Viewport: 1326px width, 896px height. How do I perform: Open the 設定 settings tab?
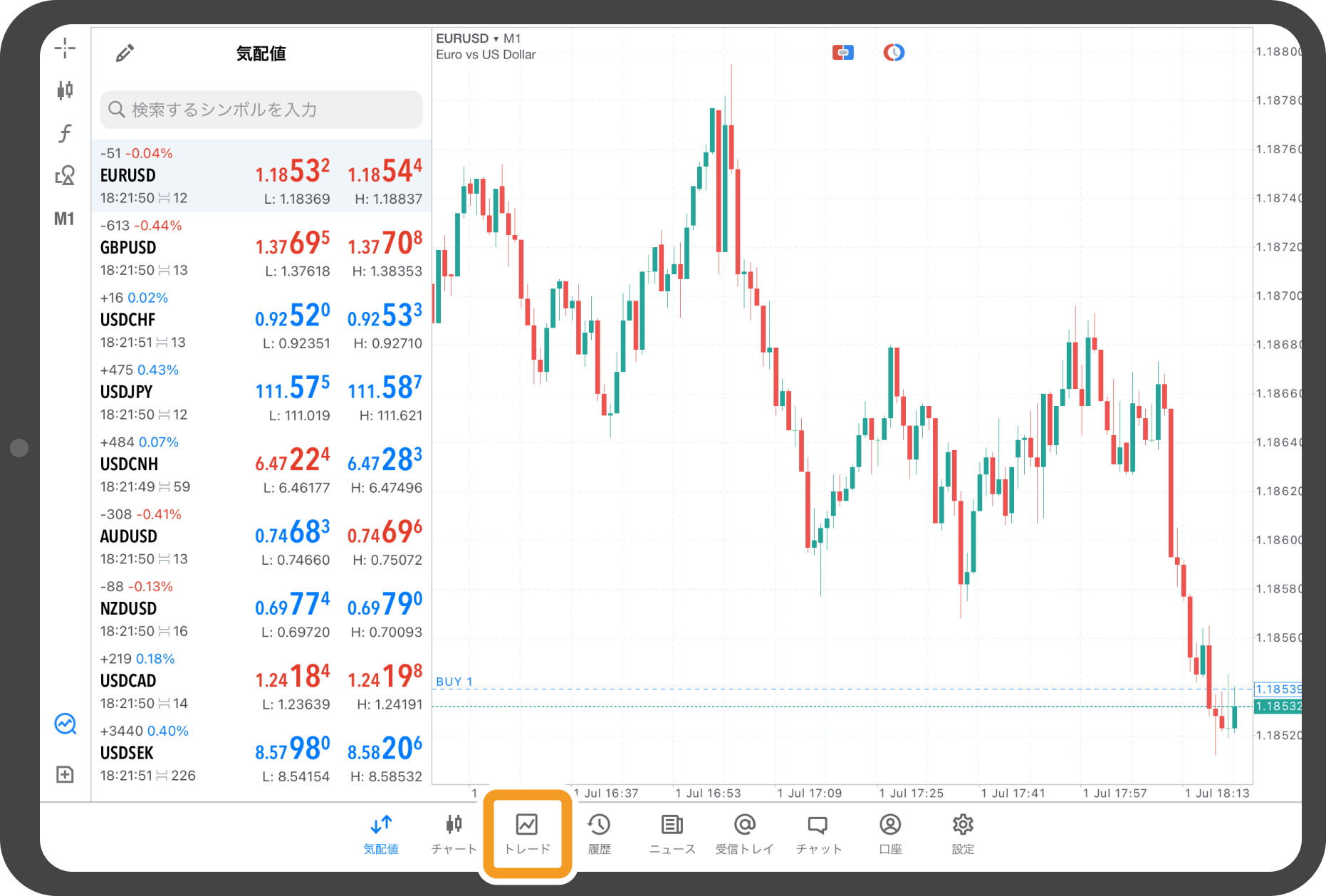[963, 833]
